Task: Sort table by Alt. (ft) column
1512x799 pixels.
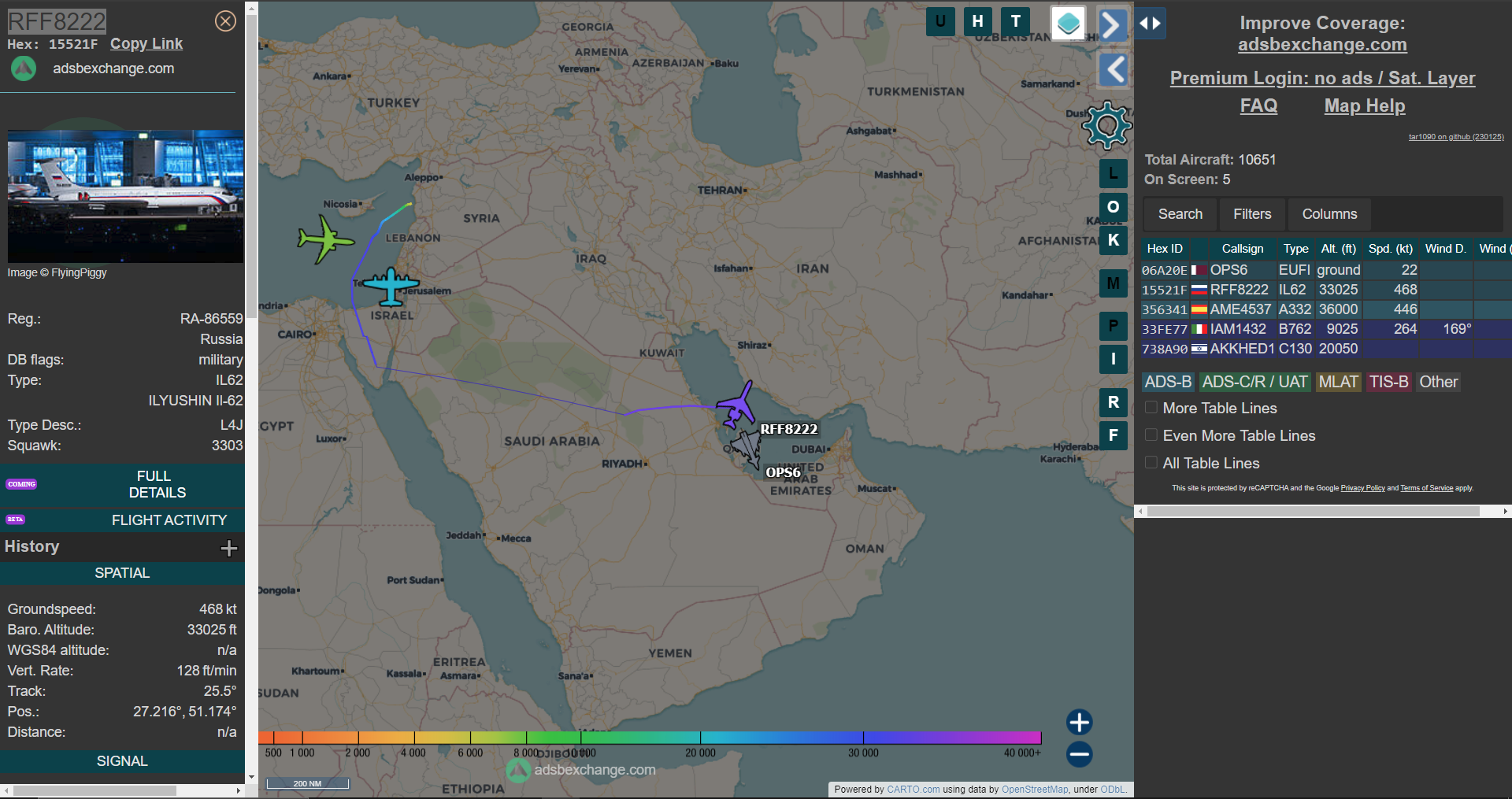Action: pyautogui.click(x=1338, y=249)
